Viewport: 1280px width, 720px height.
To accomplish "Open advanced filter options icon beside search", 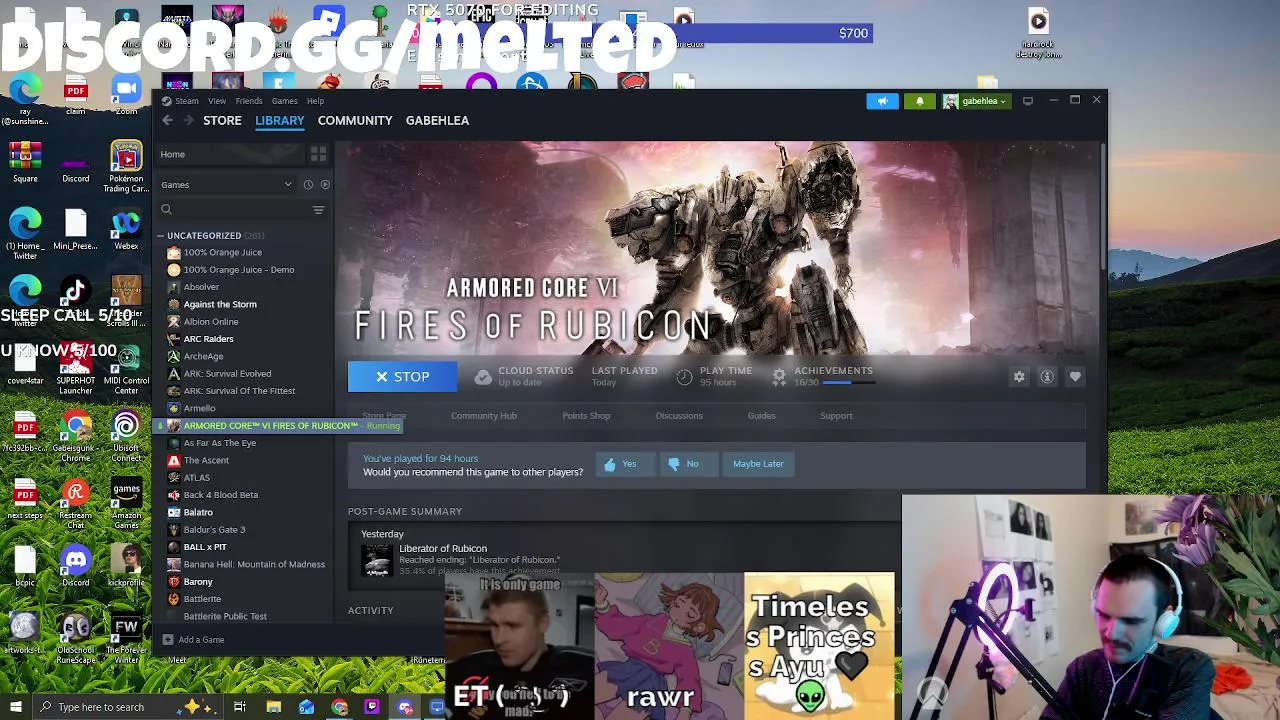I will (x=318, y=210).
